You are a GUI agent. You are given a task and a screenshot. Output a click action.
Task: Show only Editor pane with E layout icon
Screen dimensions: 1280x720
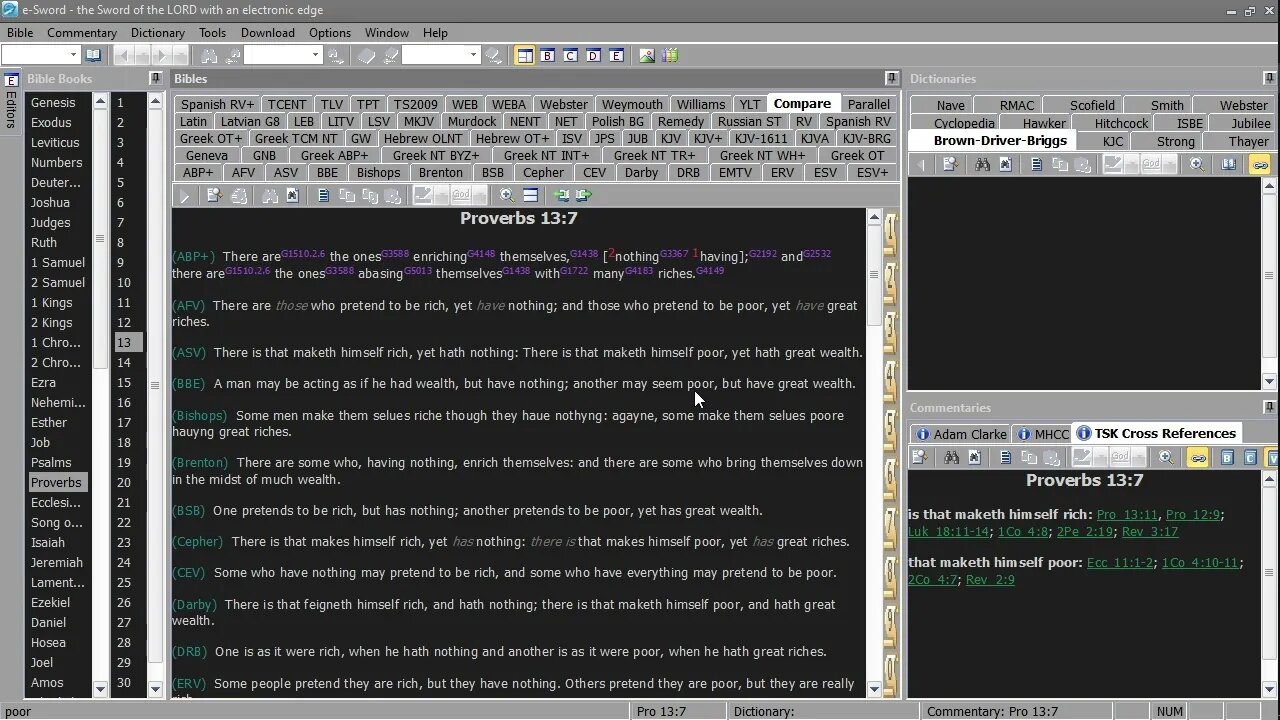click(617, 56)
